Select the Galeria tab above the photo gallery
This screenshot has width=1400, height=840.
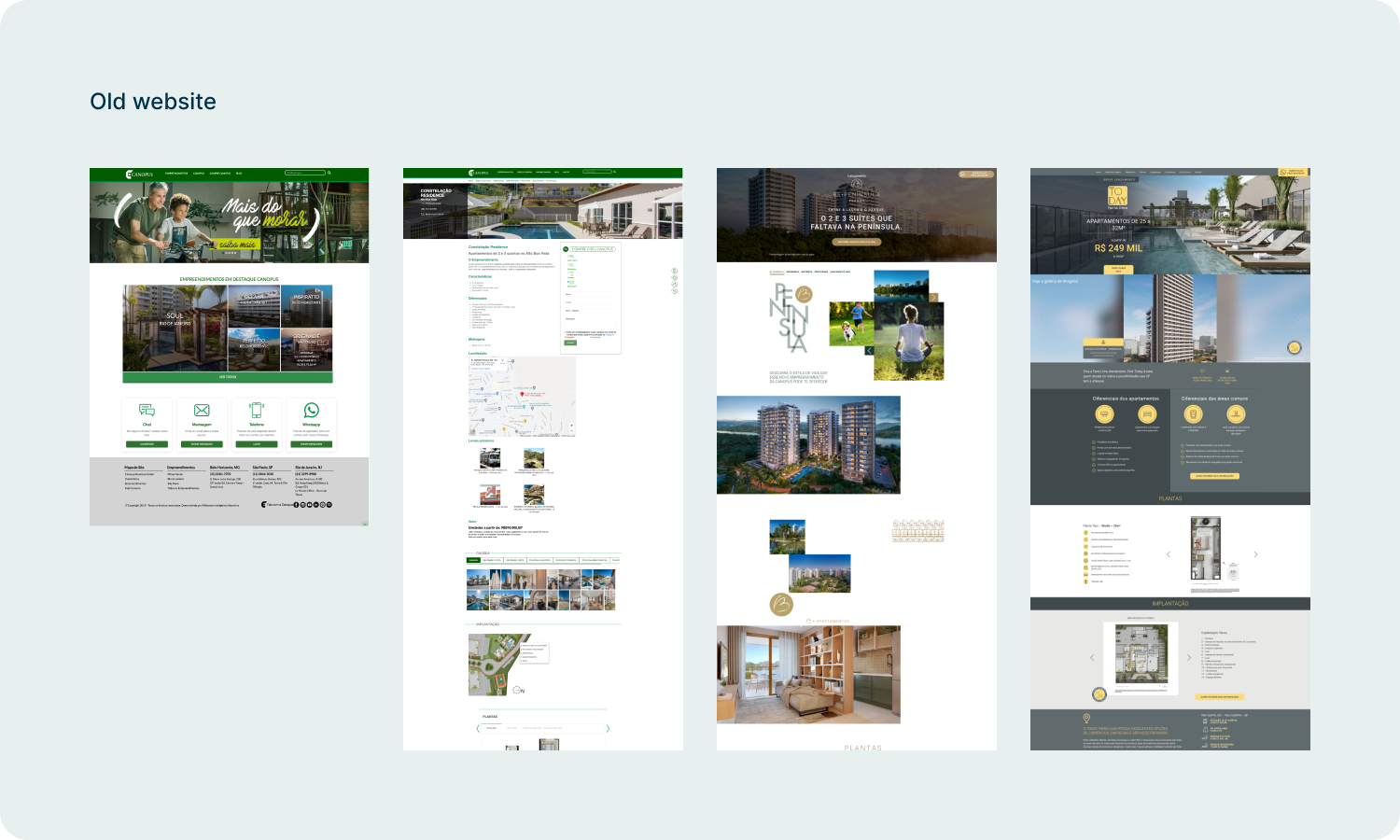point(473,560)
